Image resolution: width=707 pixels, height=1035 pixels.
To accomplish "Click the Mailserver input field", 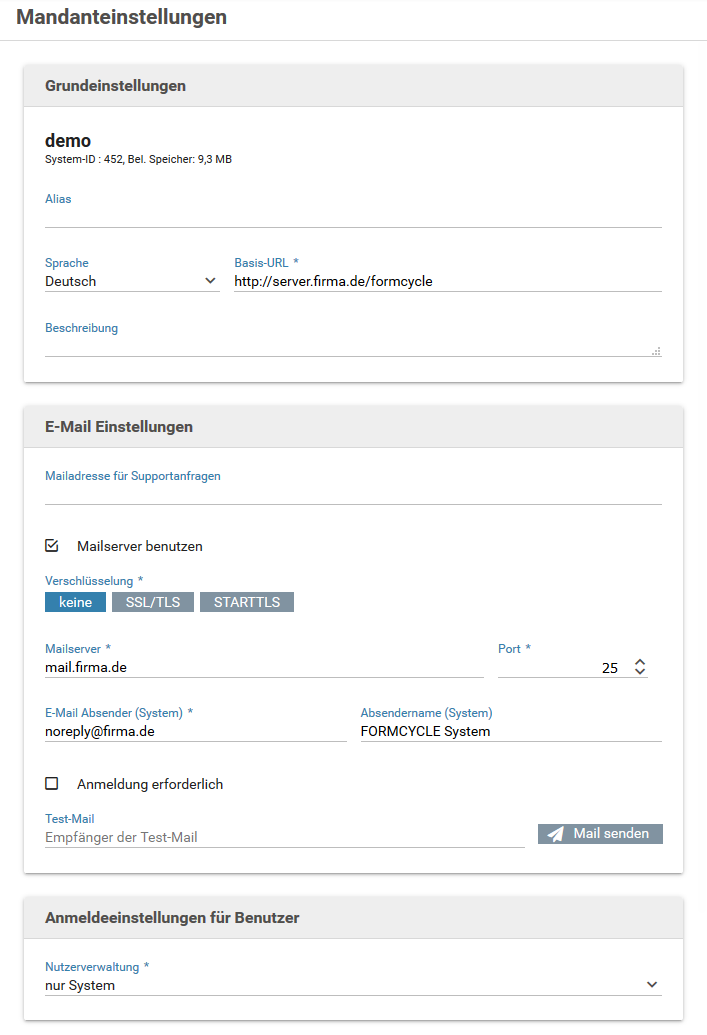I will [x=264, y=667].
